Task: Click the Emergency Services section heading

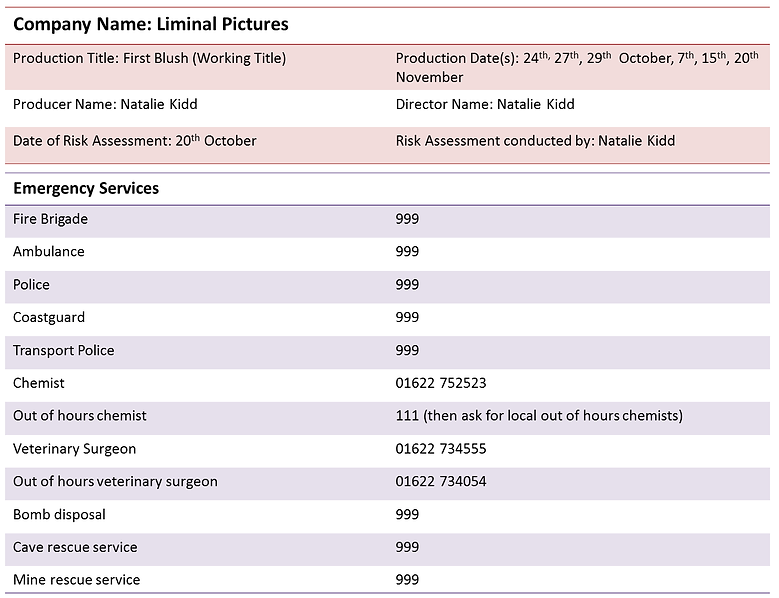Action: 86,188
